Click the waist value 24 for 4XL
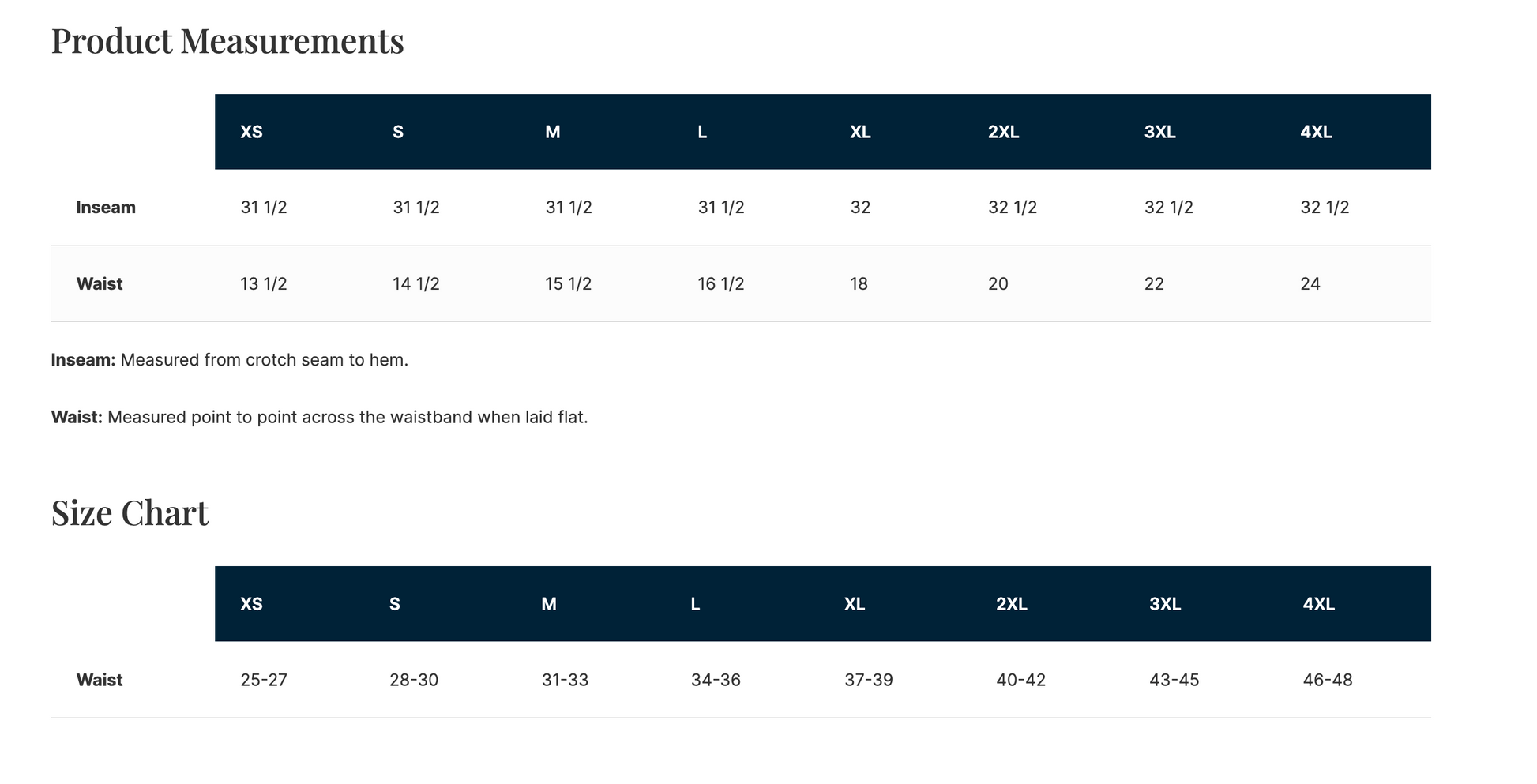 [x=1310, y=284]
